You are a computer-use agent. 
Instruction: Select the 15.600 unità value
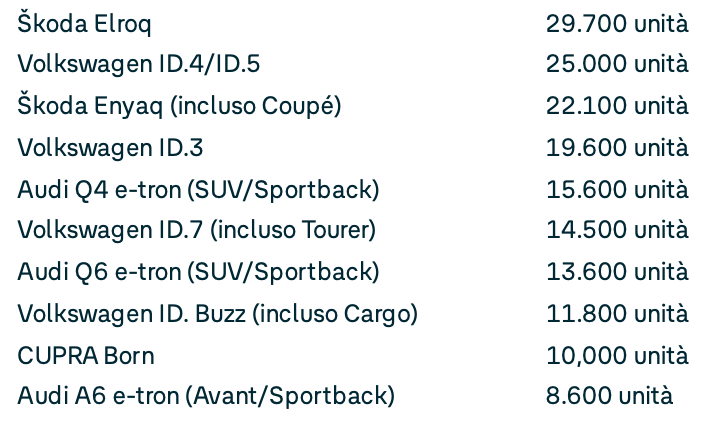[616, 189]
